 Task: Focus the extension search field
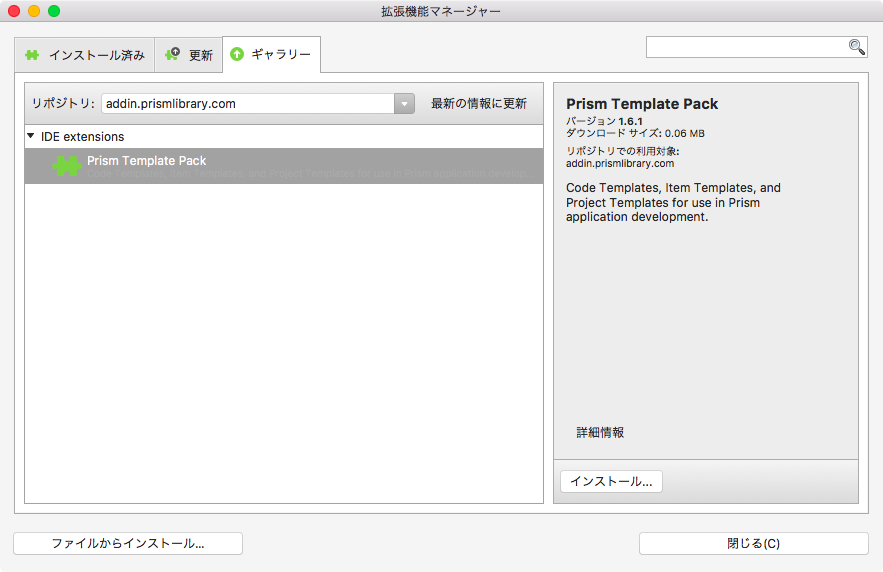tap(756, 47)
